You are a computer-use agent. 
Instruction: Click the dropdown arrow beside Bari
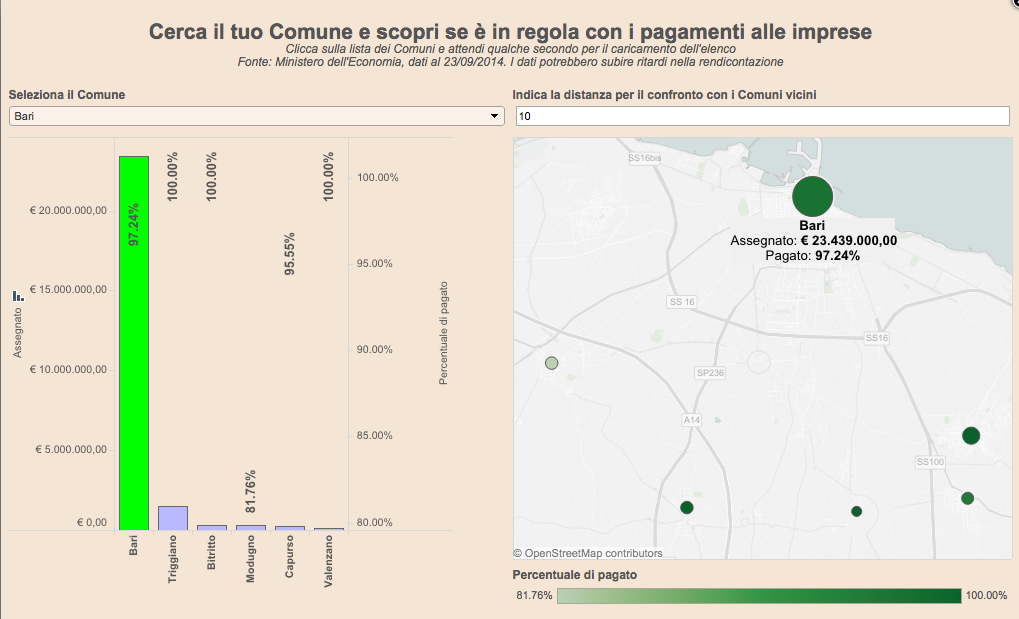[494, 117]
